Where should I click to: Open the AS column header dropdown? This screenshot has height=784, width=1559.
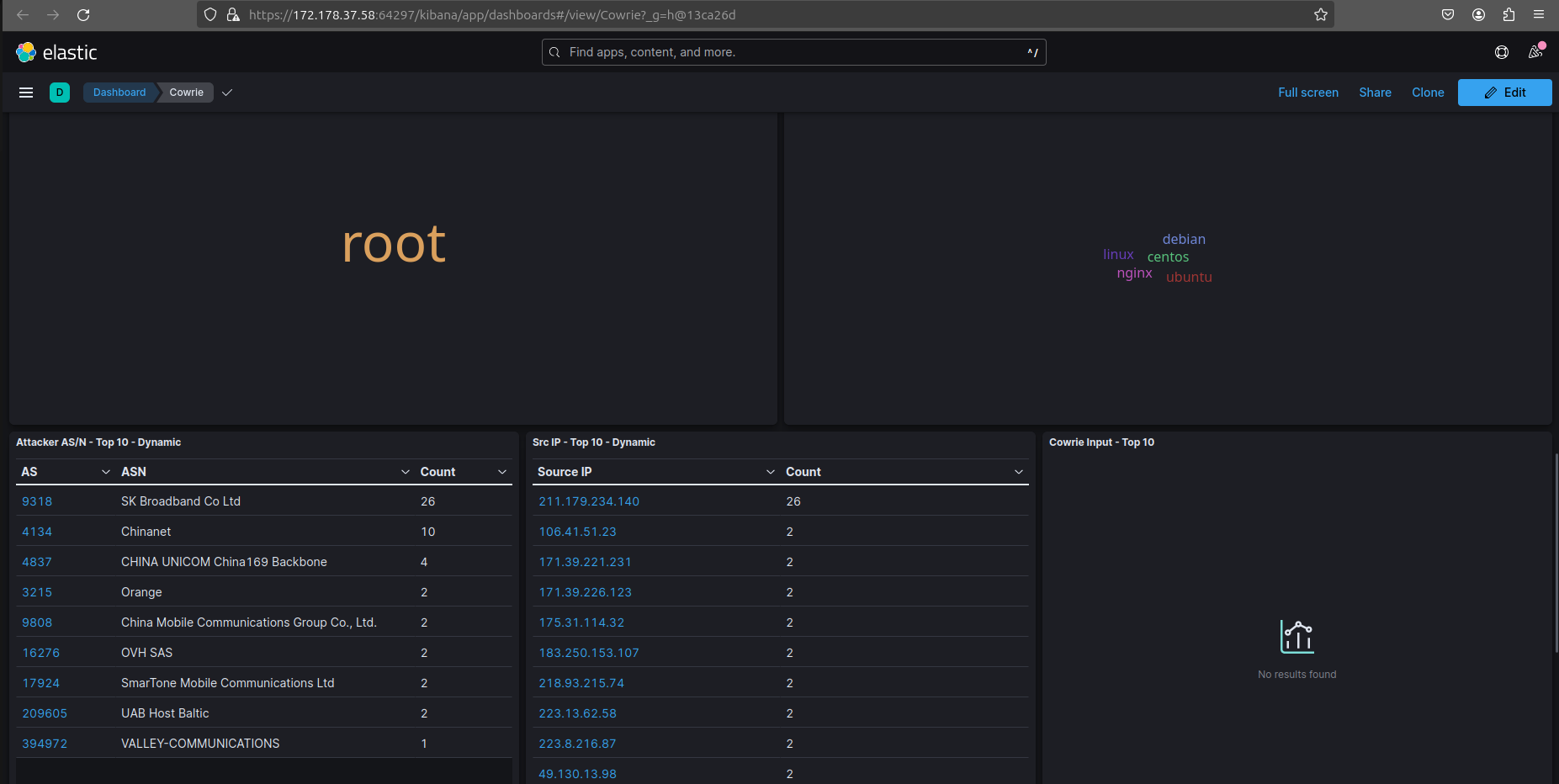[x=106, y=472]
